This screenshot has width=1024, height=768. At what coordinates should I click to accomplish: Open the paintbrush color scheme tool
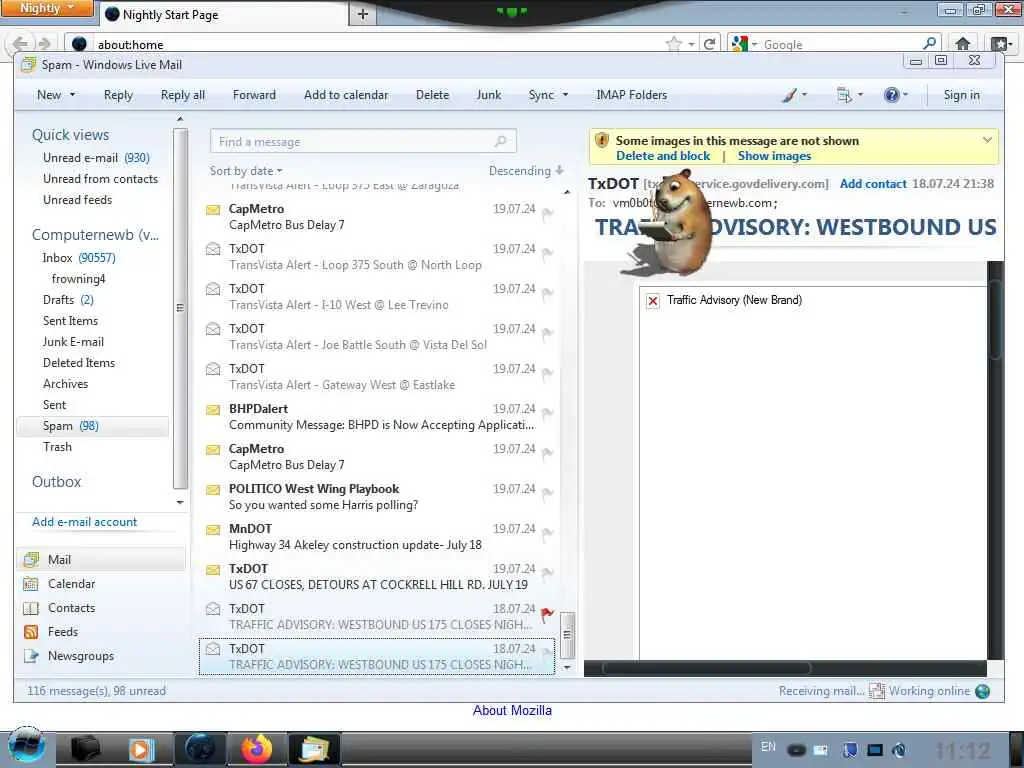(x=790, y=95)
